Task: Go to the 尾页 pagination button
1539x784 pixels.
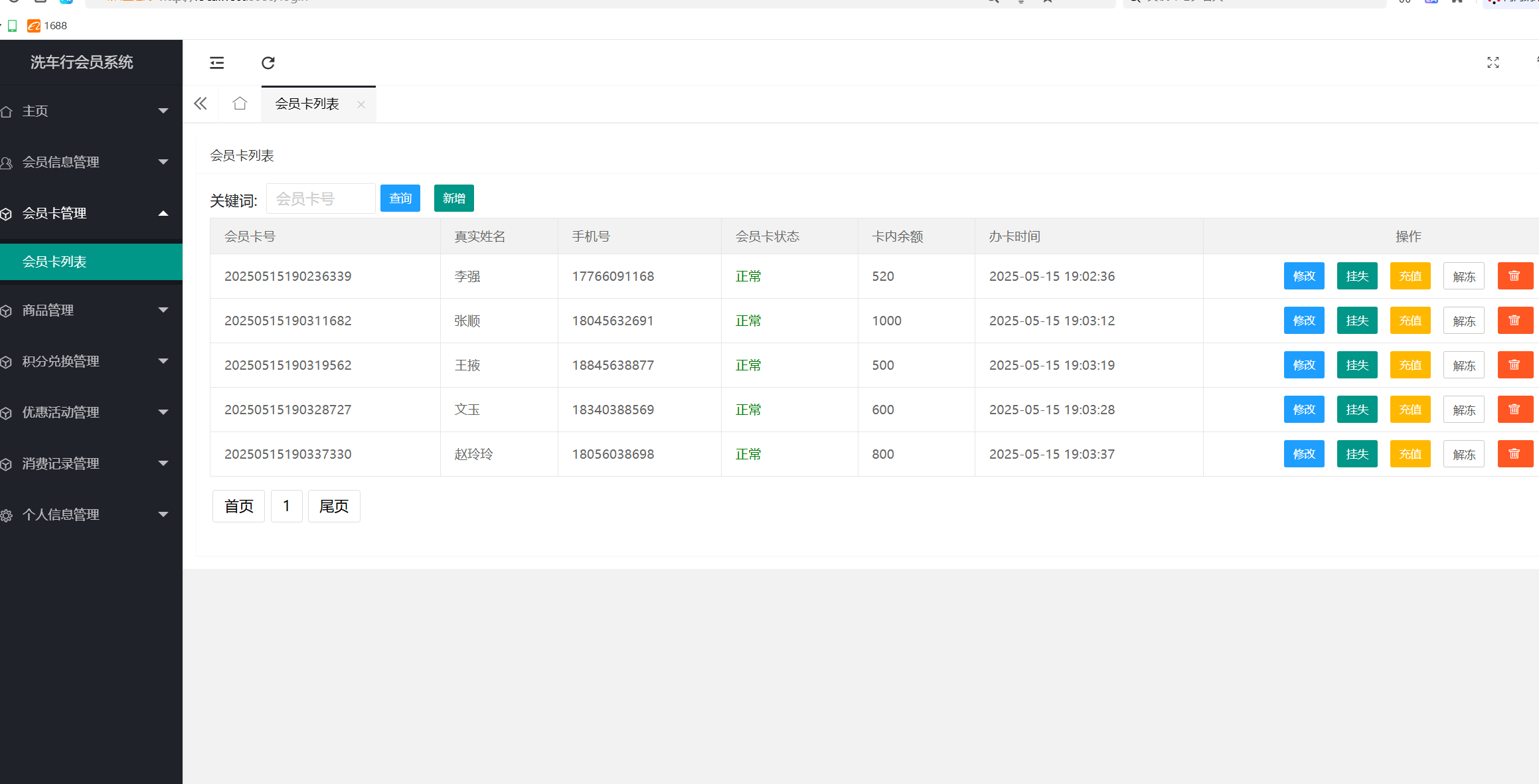Action: click(333, 507)
